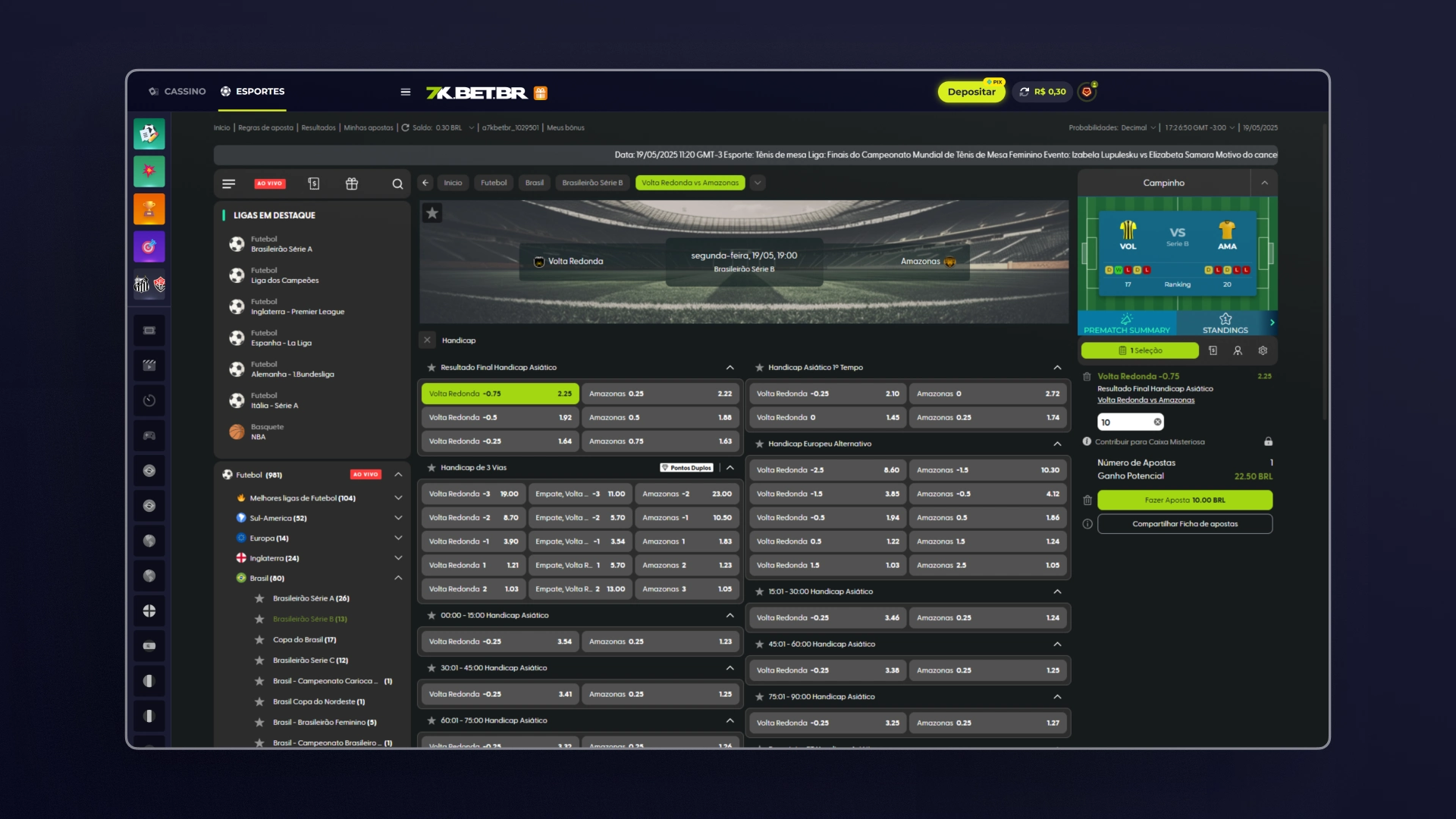
Task: Open the PREMATCH SUMMARY tab
Action: pyautogui.click(x=1127, y=323)
